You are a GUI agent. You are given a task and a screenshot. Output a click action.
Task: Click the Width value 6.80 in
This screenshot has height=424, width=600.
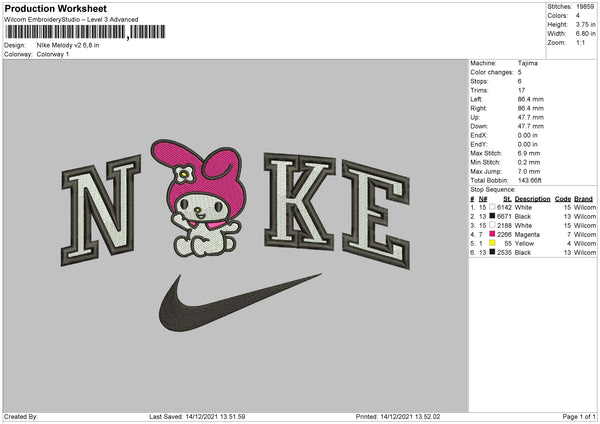[x=585, y=34]
